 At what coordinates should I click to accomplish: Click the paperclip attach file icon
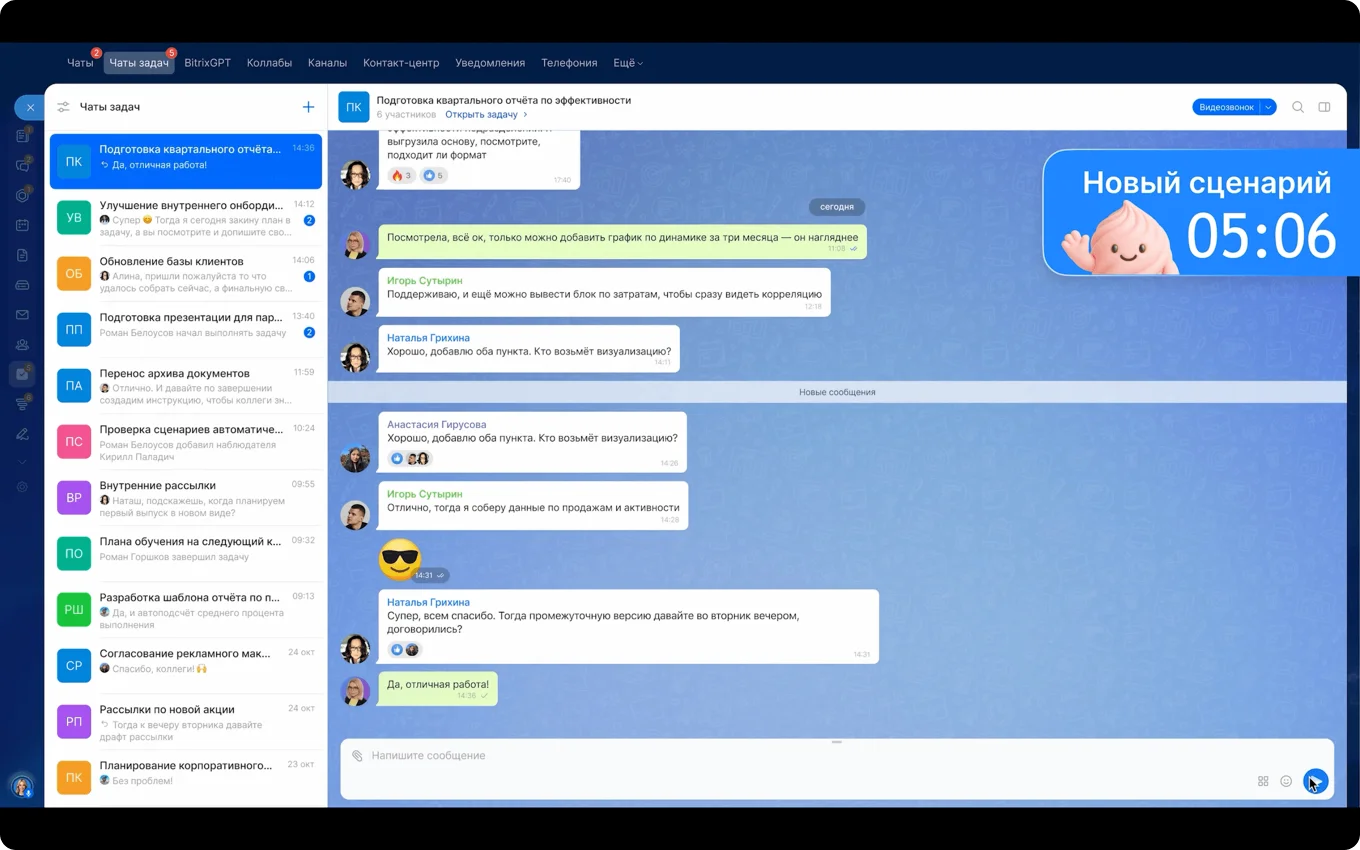[x=357, y=756]
